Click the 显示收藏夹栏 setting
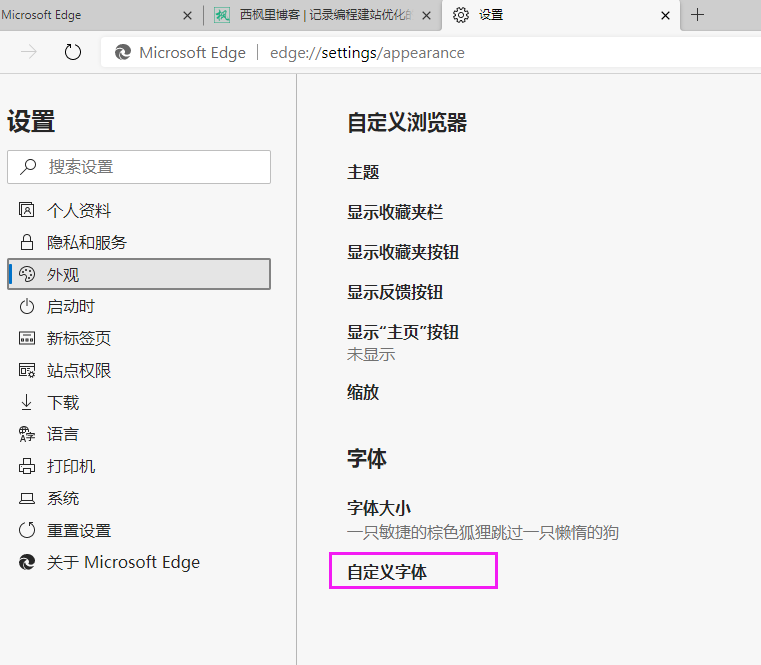Image resolution: width=761 pixels, height=665 pixels. (x=395, y=212)
